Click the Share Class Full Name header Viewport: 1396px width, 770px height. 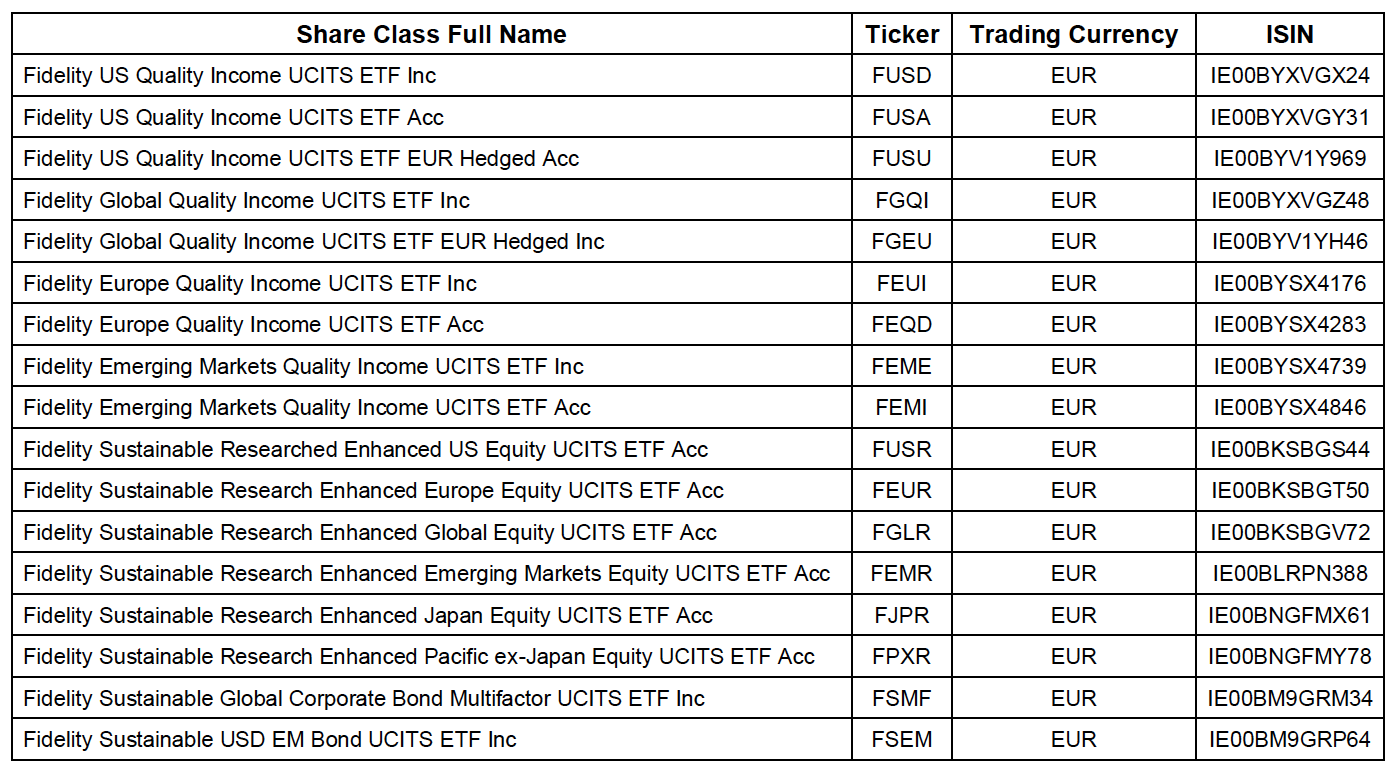click(431, 35)
